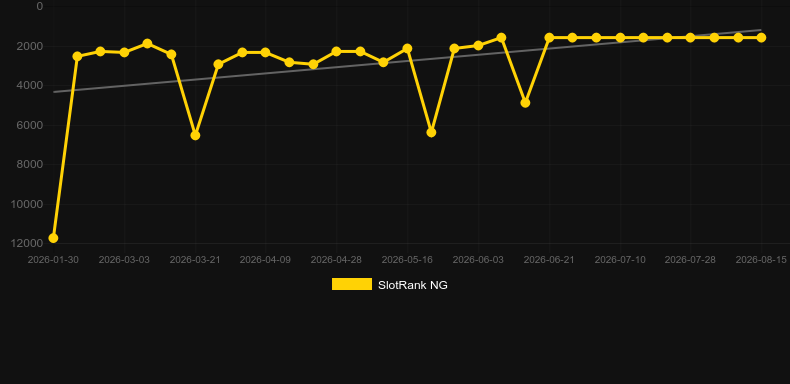Click the data point dated 2026-05-16

(x=407, y=48)
